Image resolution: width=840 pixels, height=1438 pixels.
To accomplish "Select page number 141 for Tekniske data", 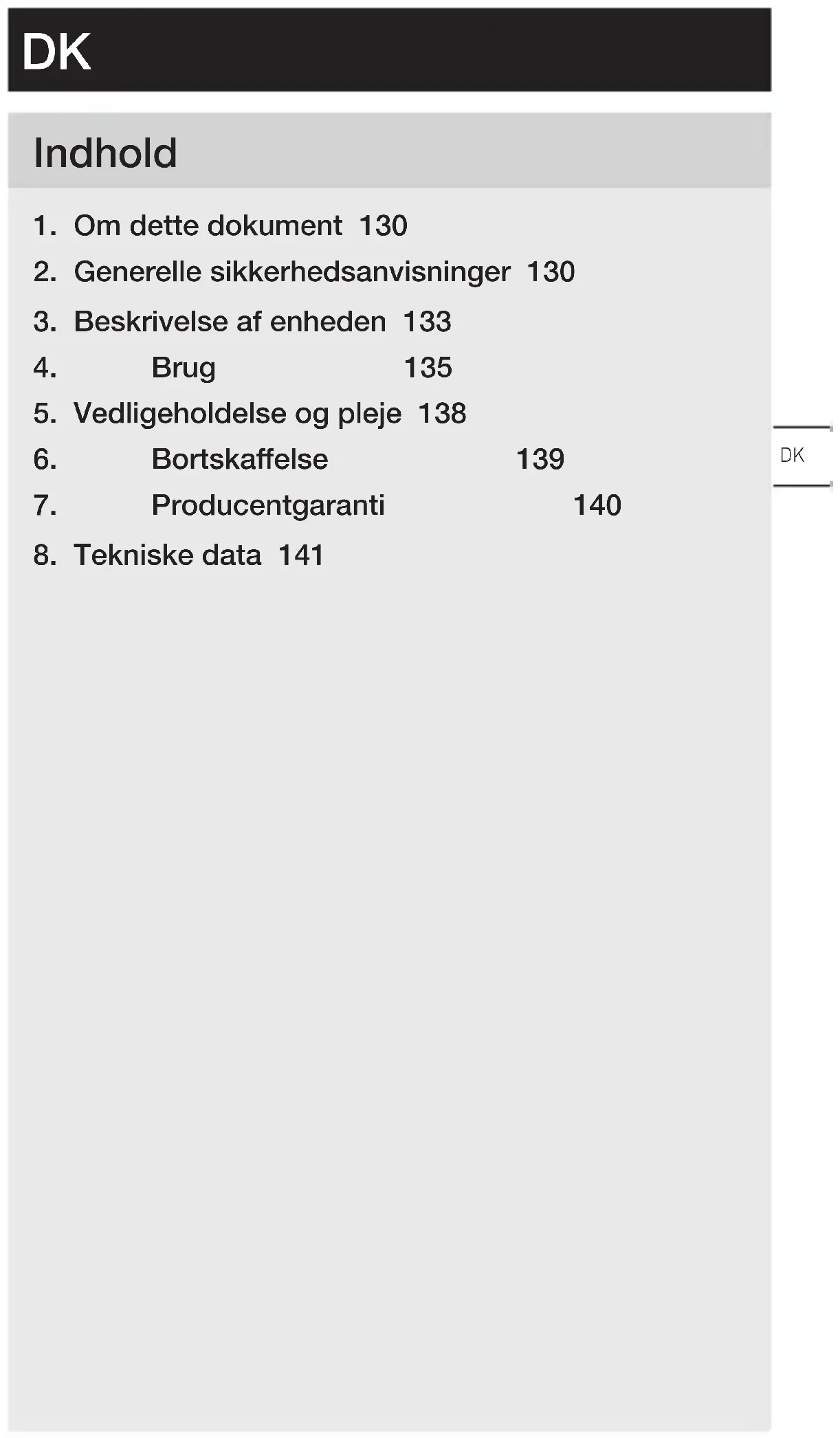I will 301,555.
